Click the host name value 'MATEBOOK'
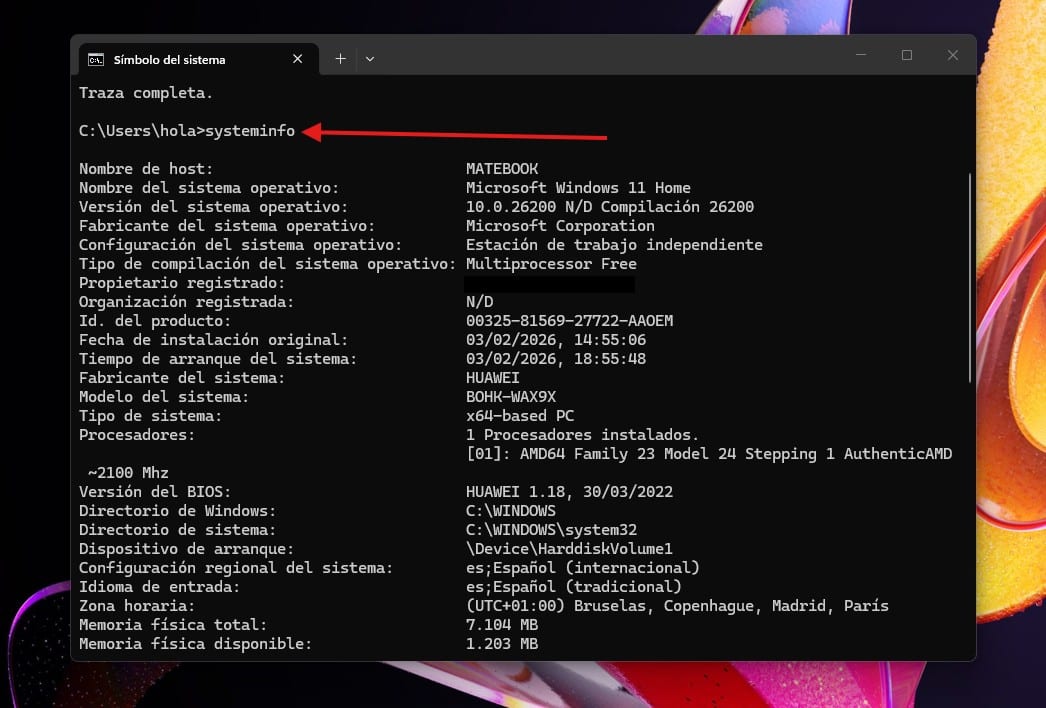 pyautogui.click(x=502, y=169)
